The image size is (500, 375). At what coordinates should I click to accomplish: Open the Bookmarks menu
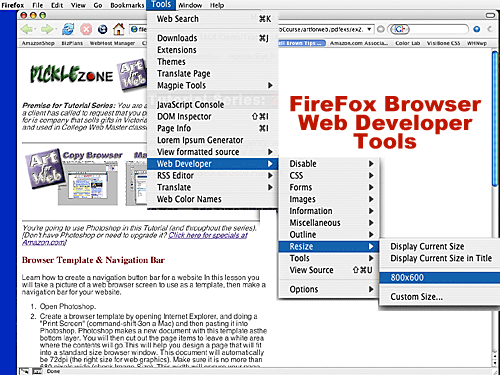point(127,5)
